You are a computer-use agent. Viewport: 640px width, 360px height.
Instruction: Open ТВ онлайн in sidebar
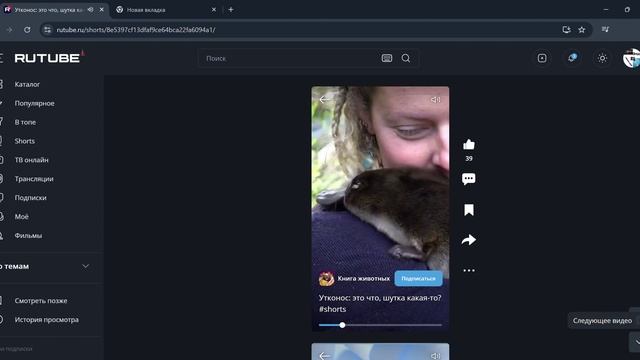(x=31, y=160)
